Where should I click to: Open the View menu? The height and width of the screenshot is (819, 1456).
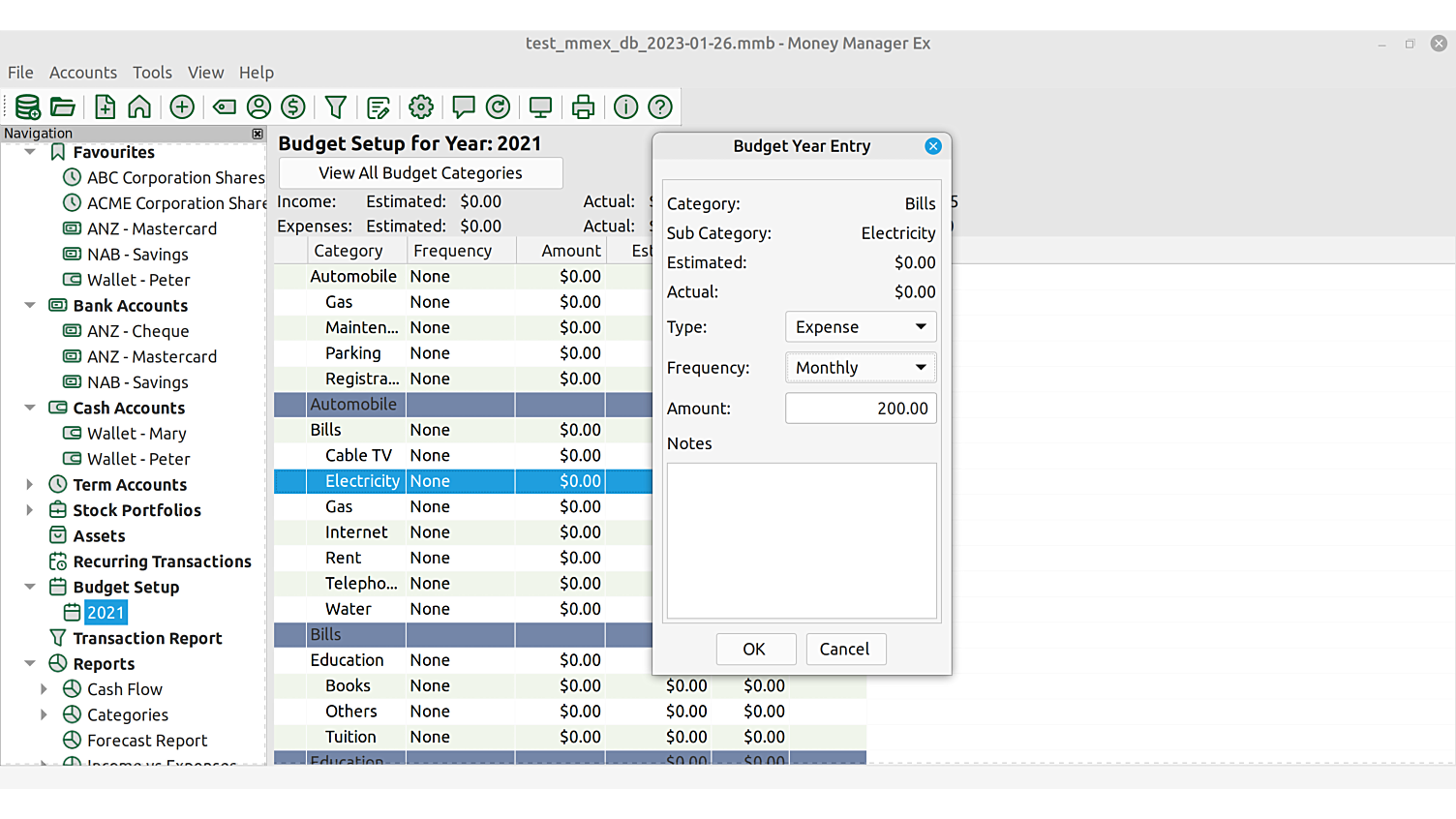pyautogui.click(x=205, y=73)
